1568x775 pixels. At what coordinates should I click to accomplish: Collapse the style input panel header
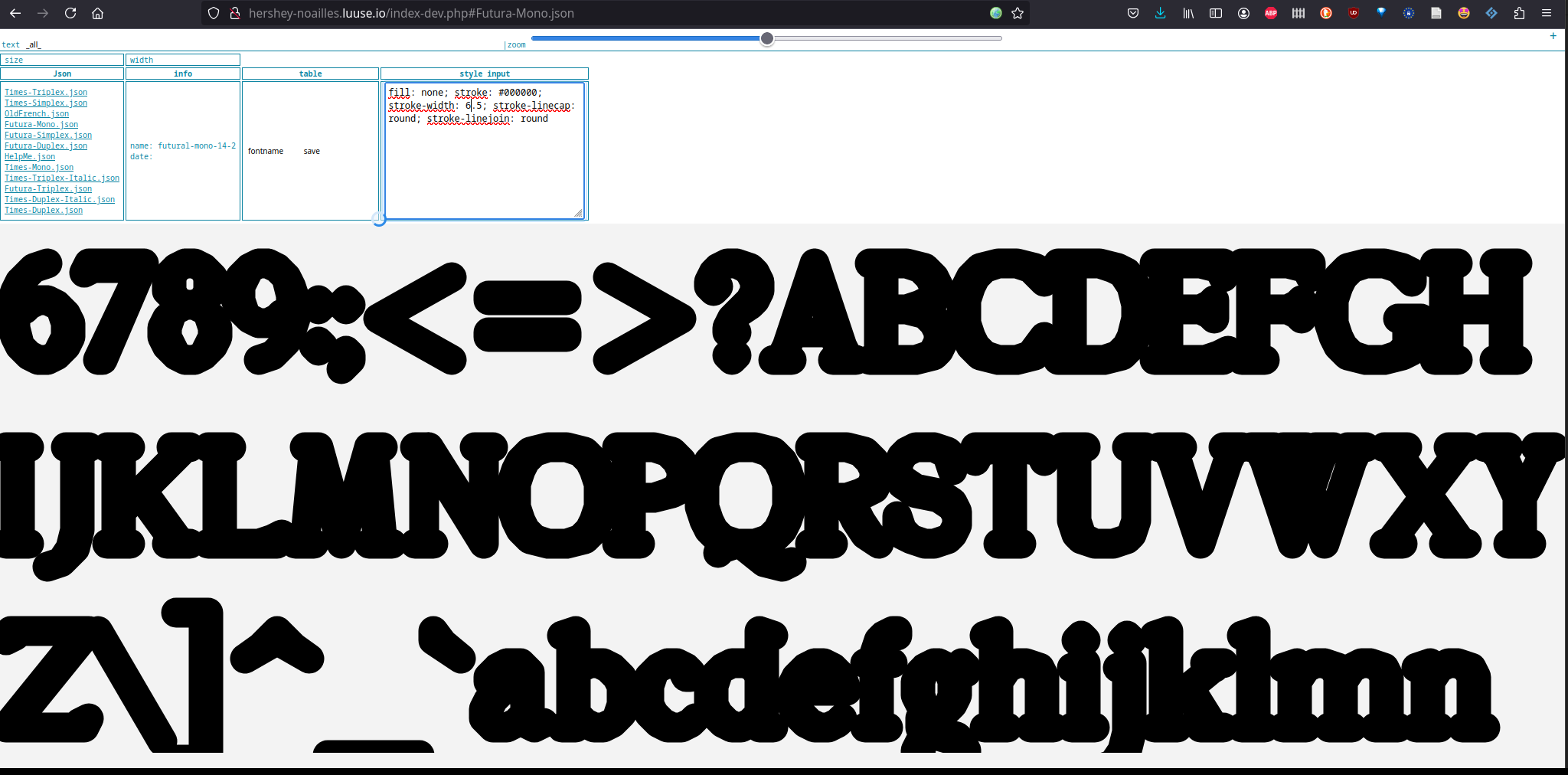point(484,74)
